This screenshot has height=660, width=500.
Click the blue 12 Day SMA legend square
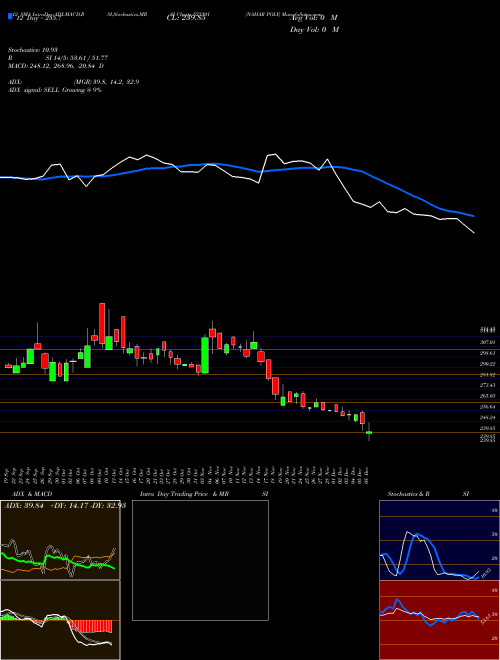(10, 16)
